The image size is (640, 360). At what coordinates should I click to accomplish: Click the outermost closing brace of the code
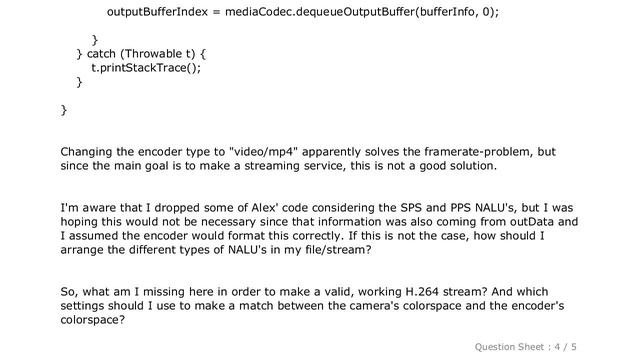(64, 110)
